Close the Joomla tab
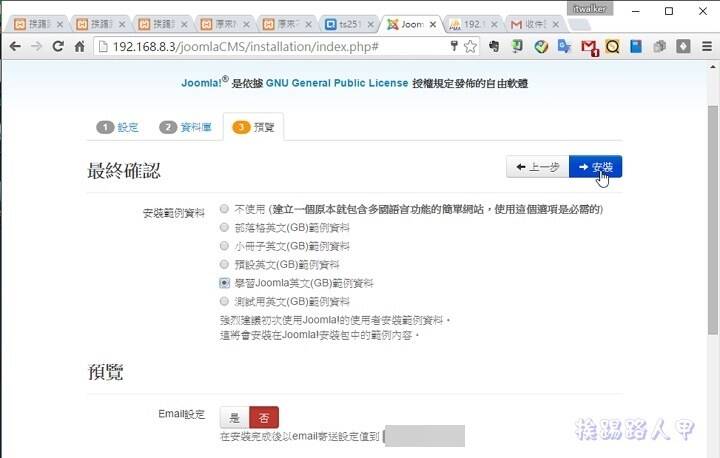720x458 pixels. [x=433, y=24]
